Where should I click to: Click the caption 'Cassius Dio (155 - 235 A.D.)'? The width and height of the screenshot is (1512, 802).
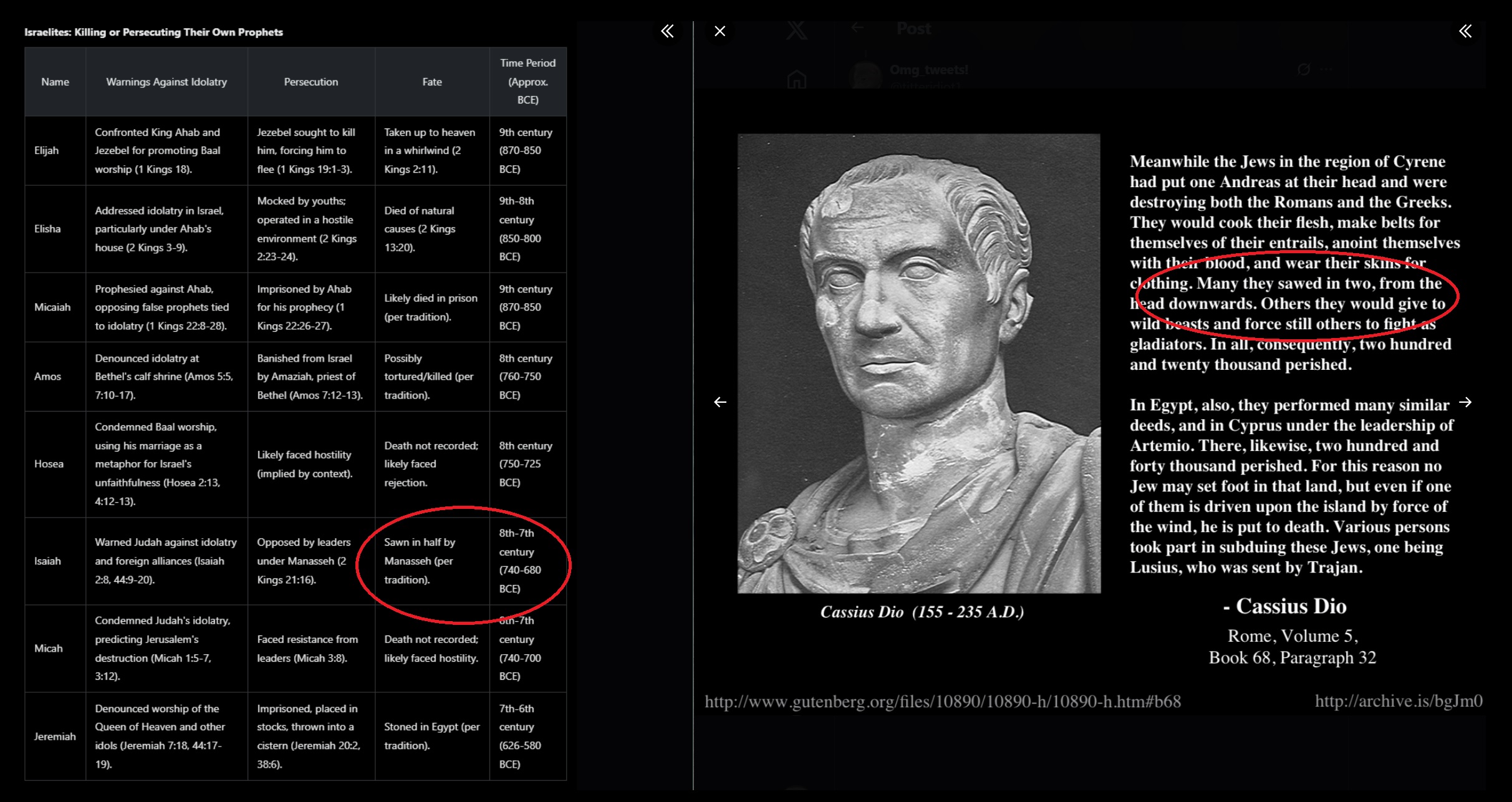click(x=922, y=612)
